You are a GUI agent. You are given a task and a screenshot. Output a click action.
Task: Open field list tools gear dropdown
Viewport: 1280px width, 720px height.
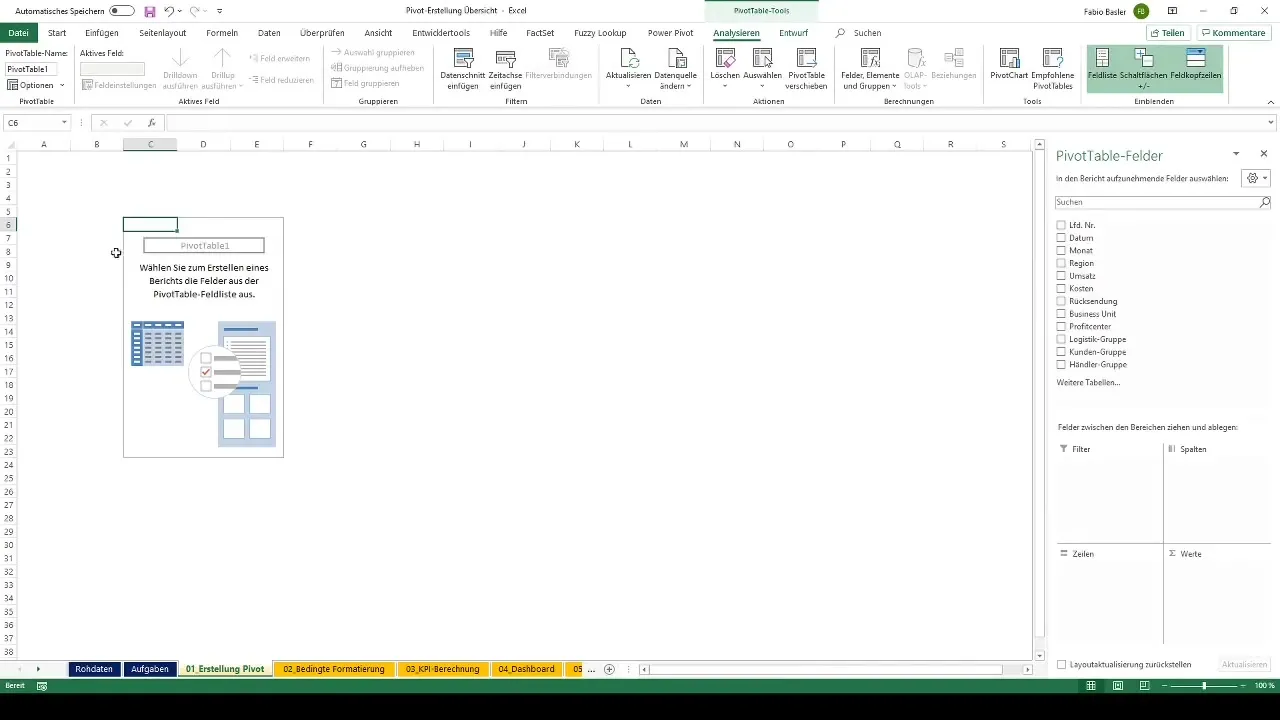tap(1255, 178)
